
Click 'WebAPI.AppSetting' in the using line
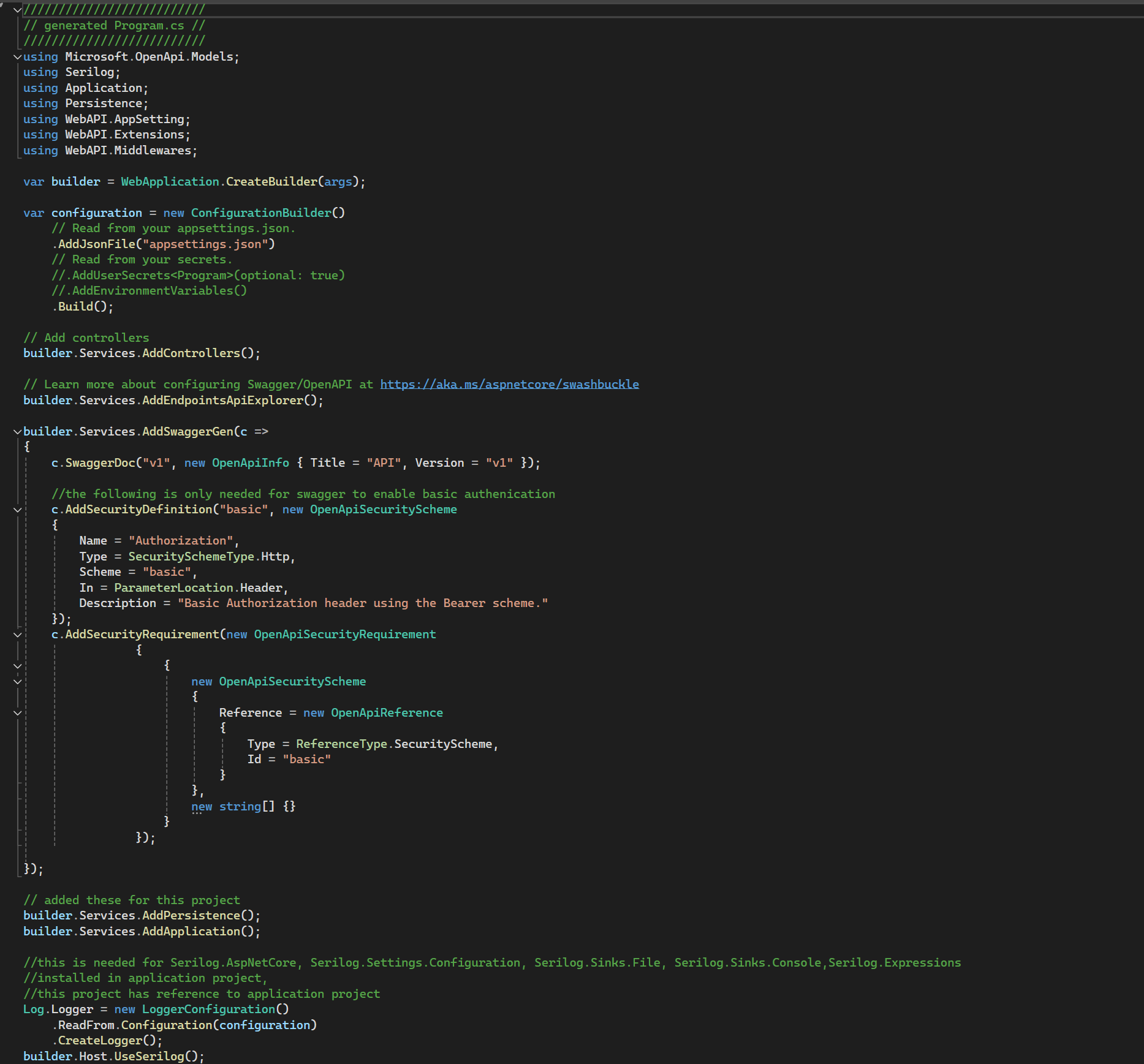[125, 119]
